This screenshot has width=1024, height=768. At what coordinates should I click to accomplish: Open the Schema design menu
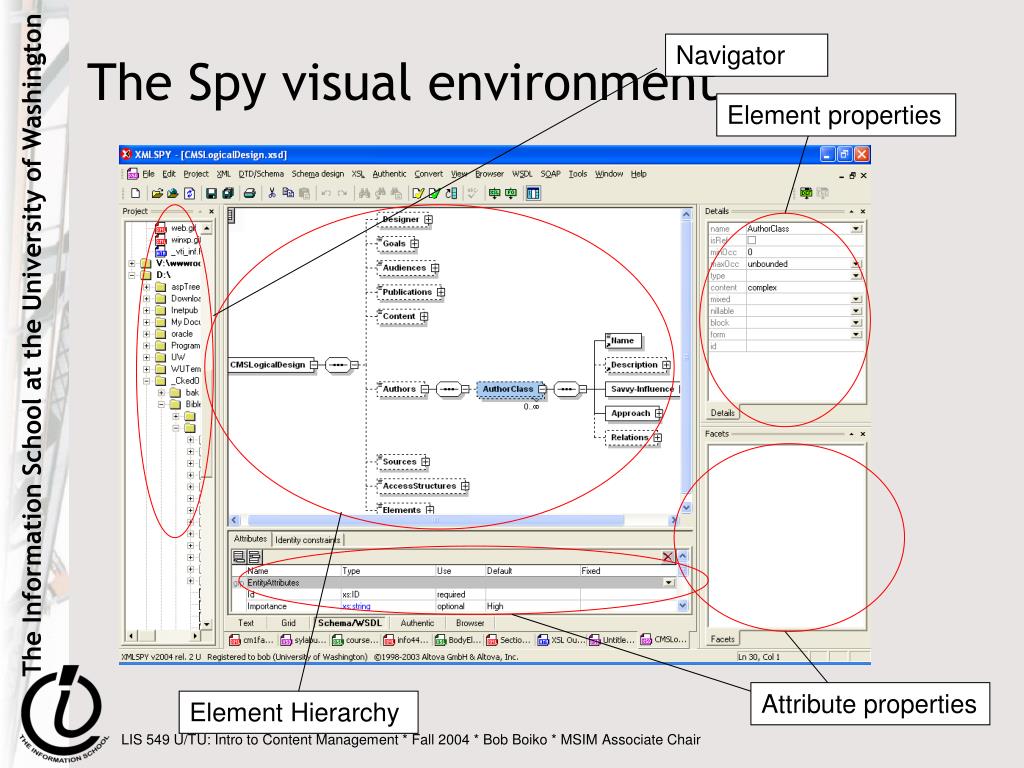317,174
